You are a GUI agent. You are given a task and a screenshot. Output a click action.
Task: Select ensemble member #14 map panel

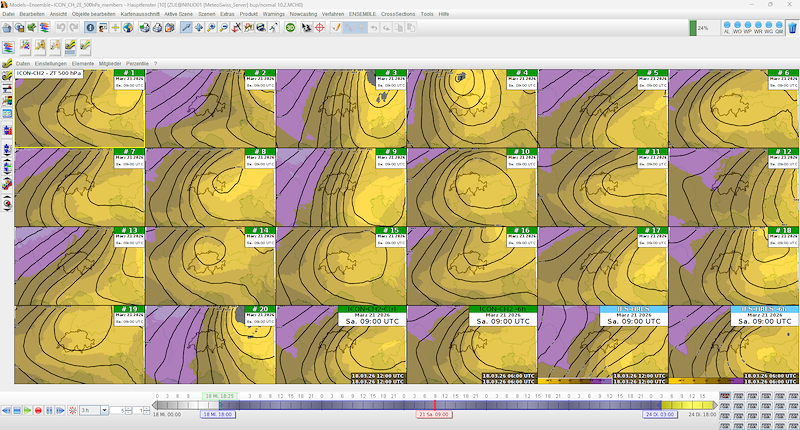click(210, 265)
